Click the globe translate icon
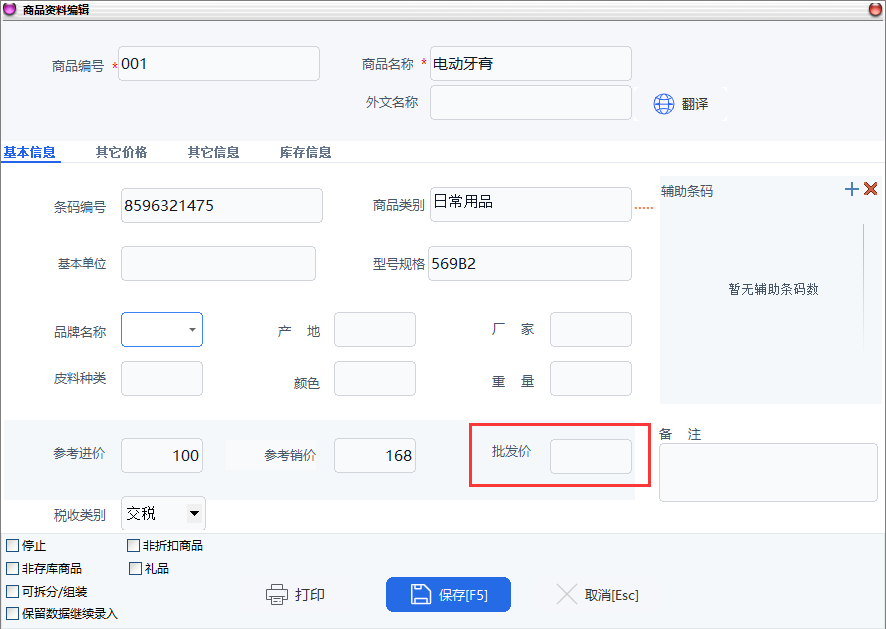This screenshot has height=629, width=886. [x=663, y=104]
